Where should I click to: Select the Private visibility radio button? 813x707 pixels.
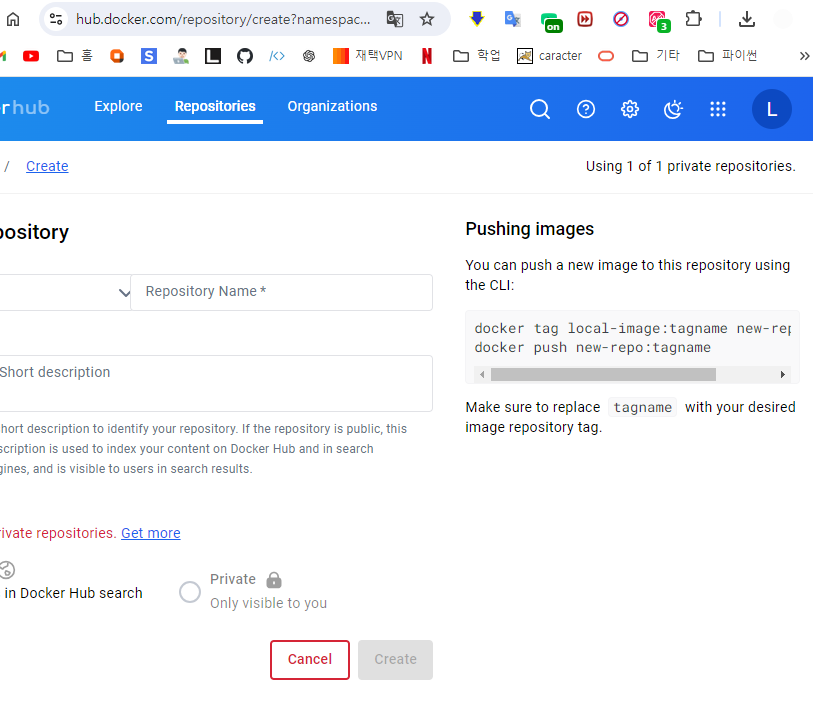tap(190, 591)
